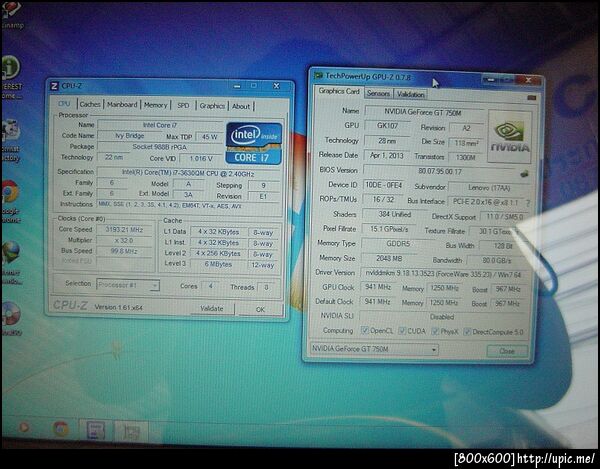Click the BIOS Version field 80.07.95.00.17
The height and width of the screenshot is (469, 600).
point(440,171)
